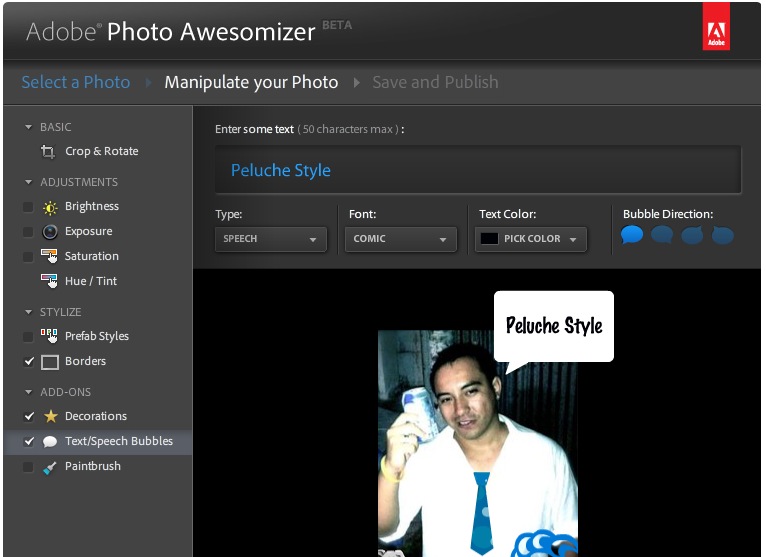
Task: Pick the last bubble direction icon
Action: click(x=722, y=235)
